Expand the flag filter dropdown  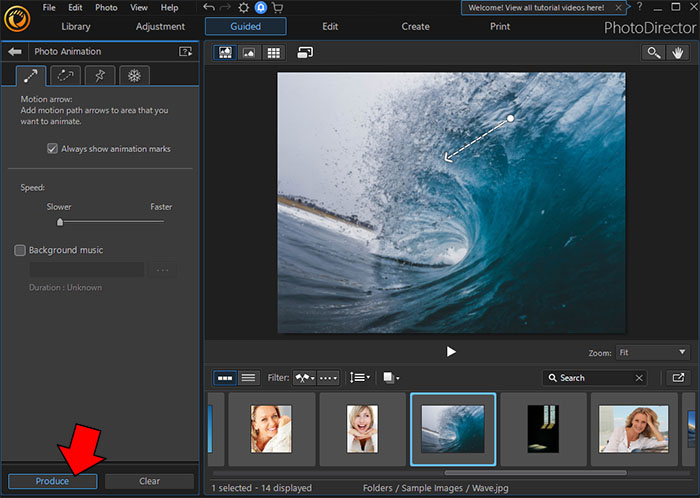click(x=305, y=378)
